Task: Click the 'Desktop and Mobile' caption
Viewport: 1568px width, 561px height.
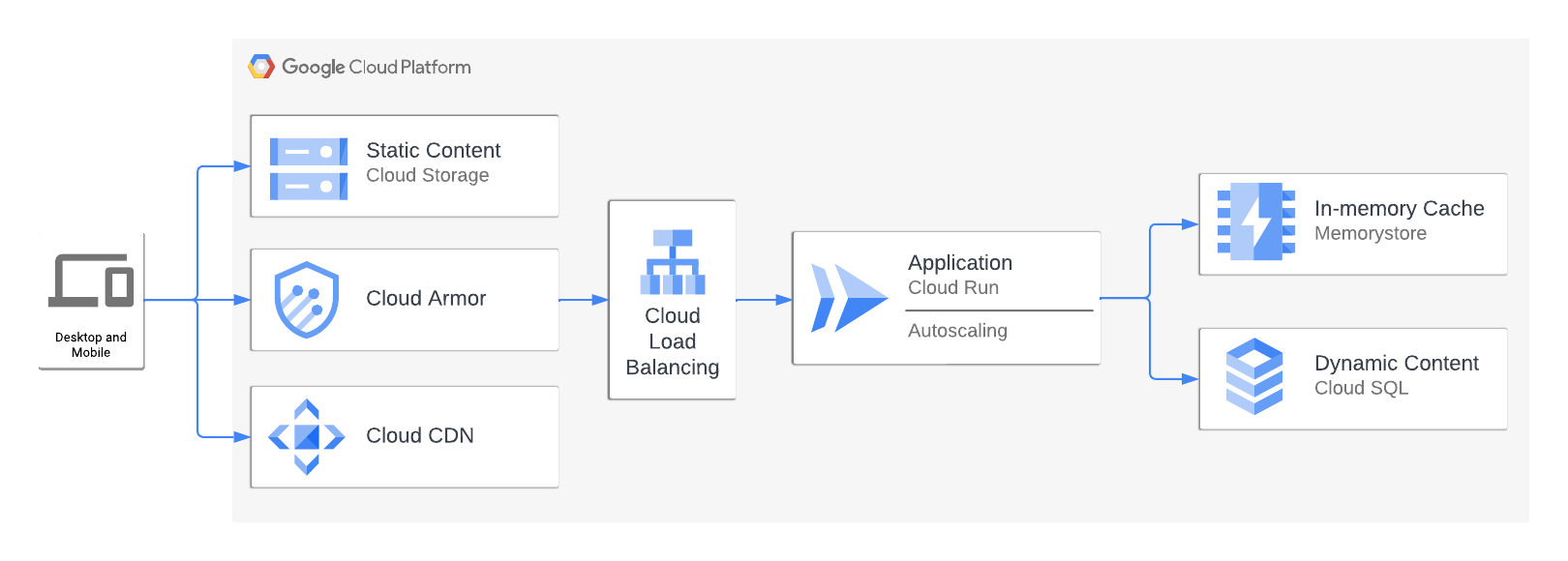Action: pos(91,344)
